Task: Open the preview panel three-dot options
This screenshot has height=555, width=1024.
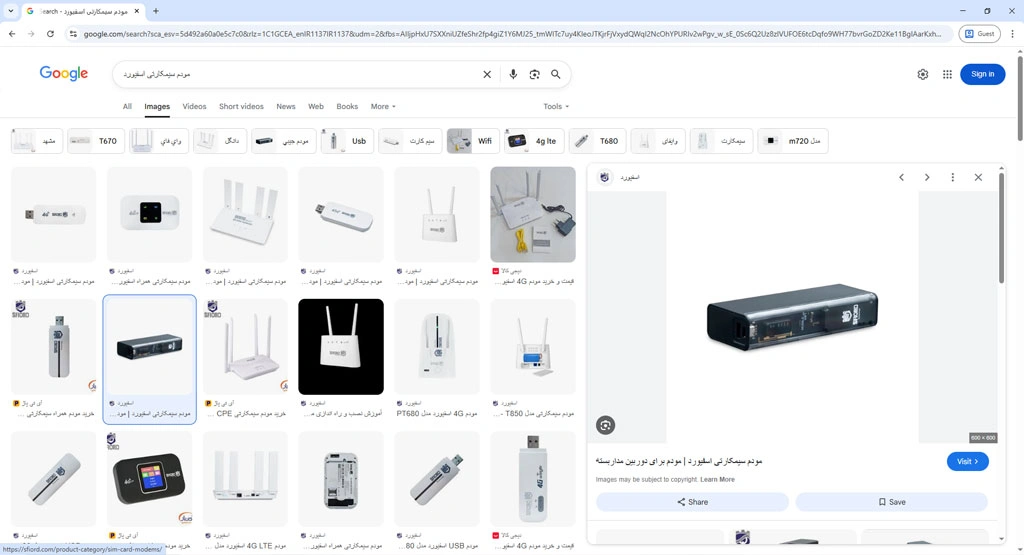Action: click(952, 177)
